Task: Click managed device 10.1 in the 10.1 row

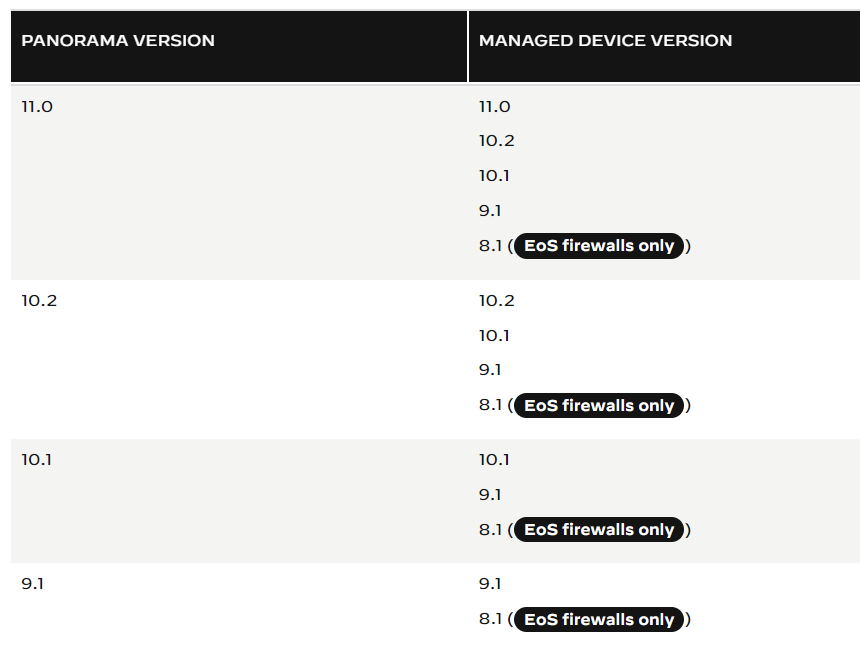Action: (x=494, y=460)
